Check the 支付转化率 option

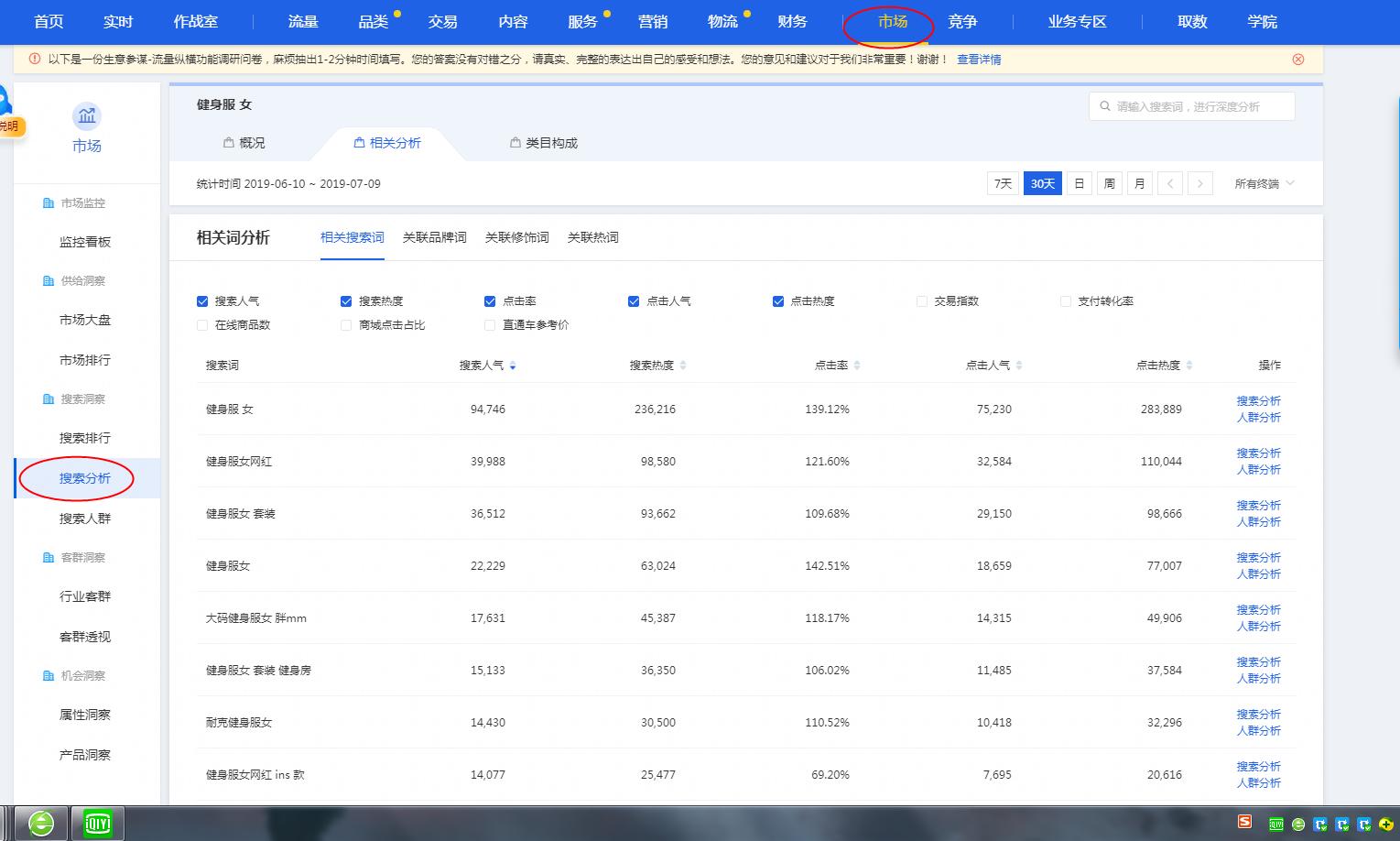pyautogui.click(x=1065, y=300)
